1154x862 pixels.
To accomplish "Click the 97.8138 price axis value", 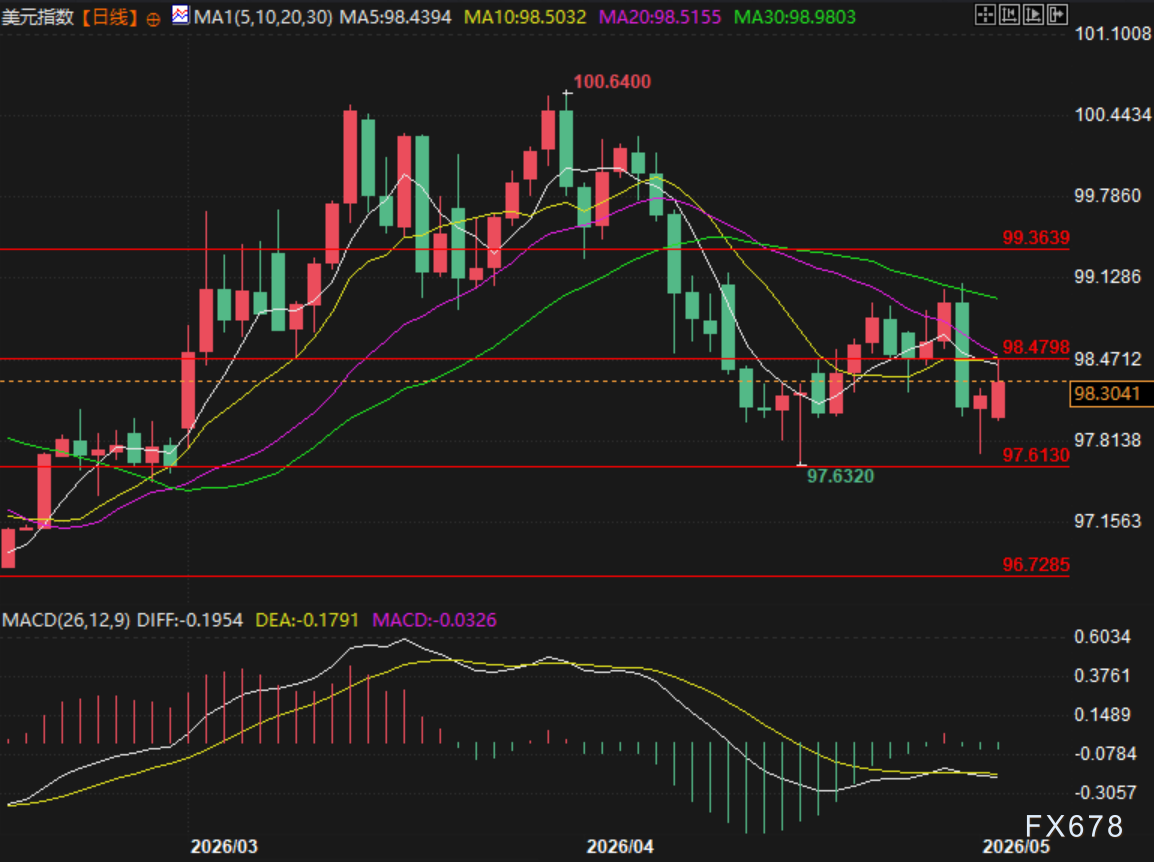I will [1108, 440].
